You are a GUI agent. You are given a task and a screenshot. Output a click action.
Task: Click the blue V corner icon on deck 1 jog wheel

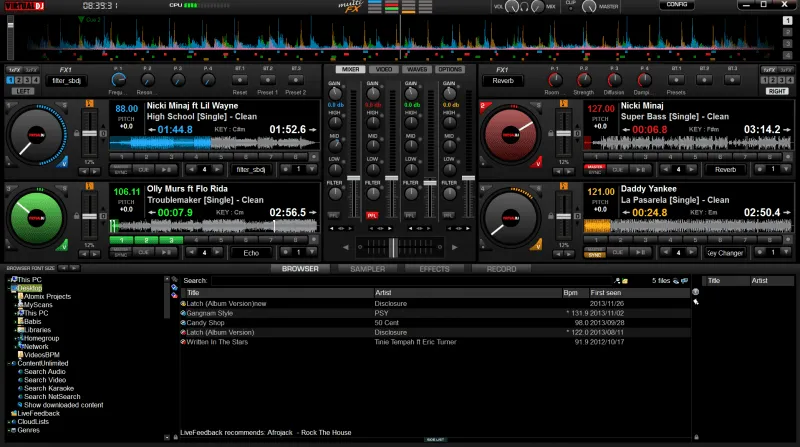point(63,164)
